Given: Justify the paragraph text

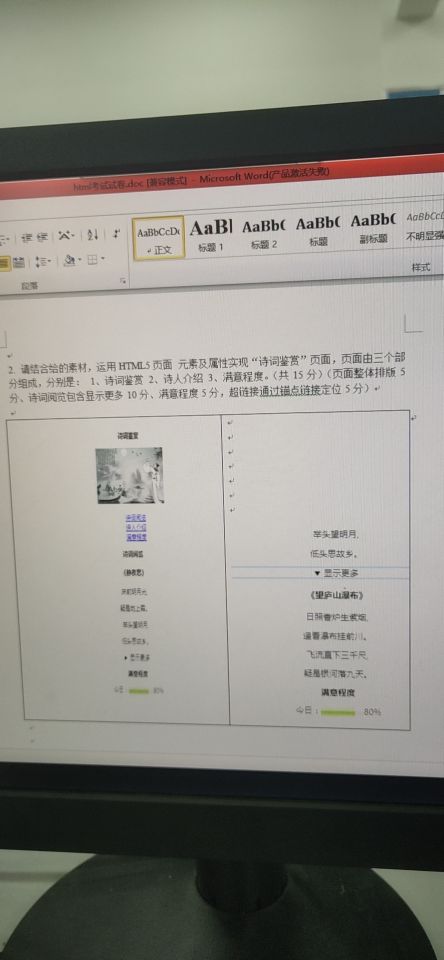Looking at the screenshot, I should pyautogui.click(x=4, y=264).
